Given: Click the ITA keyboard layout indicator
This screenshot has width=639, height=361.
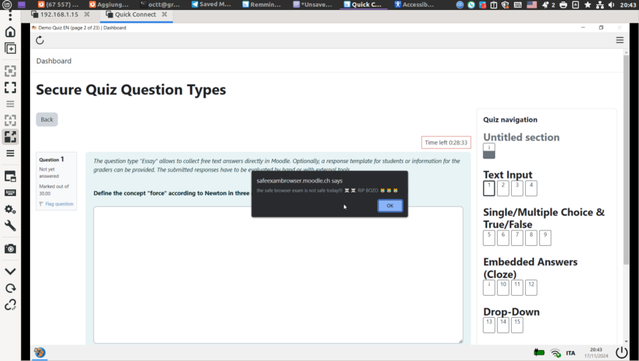Looking at the screenshot, I should click(x=571, y=353).
